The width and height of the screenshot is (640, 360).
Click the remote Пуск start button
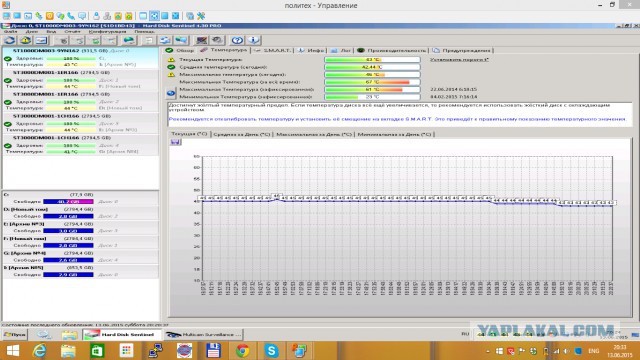point(14,335)
